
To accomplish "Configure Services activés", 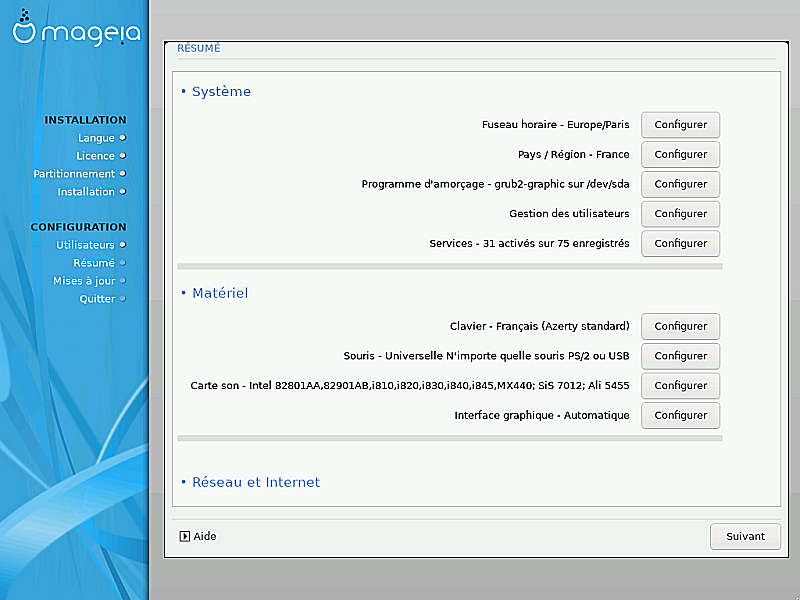I will (680, 243).
